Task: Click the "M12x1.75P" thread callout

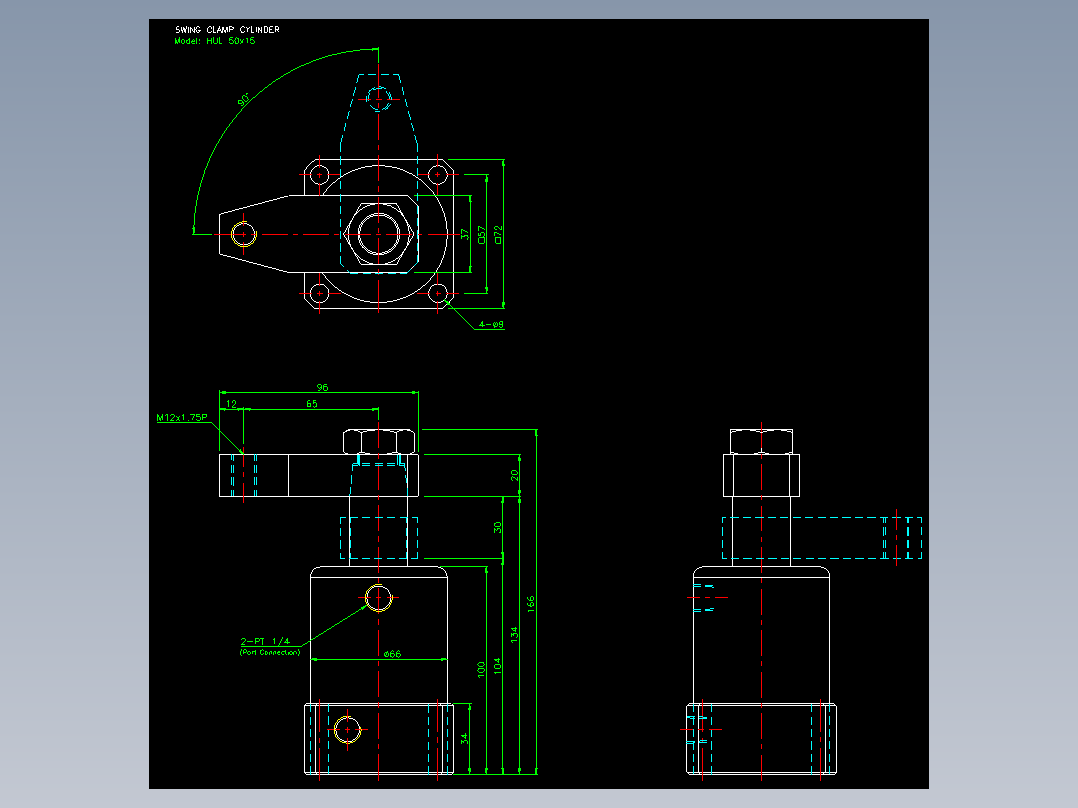Action: (x=182, y=417)
